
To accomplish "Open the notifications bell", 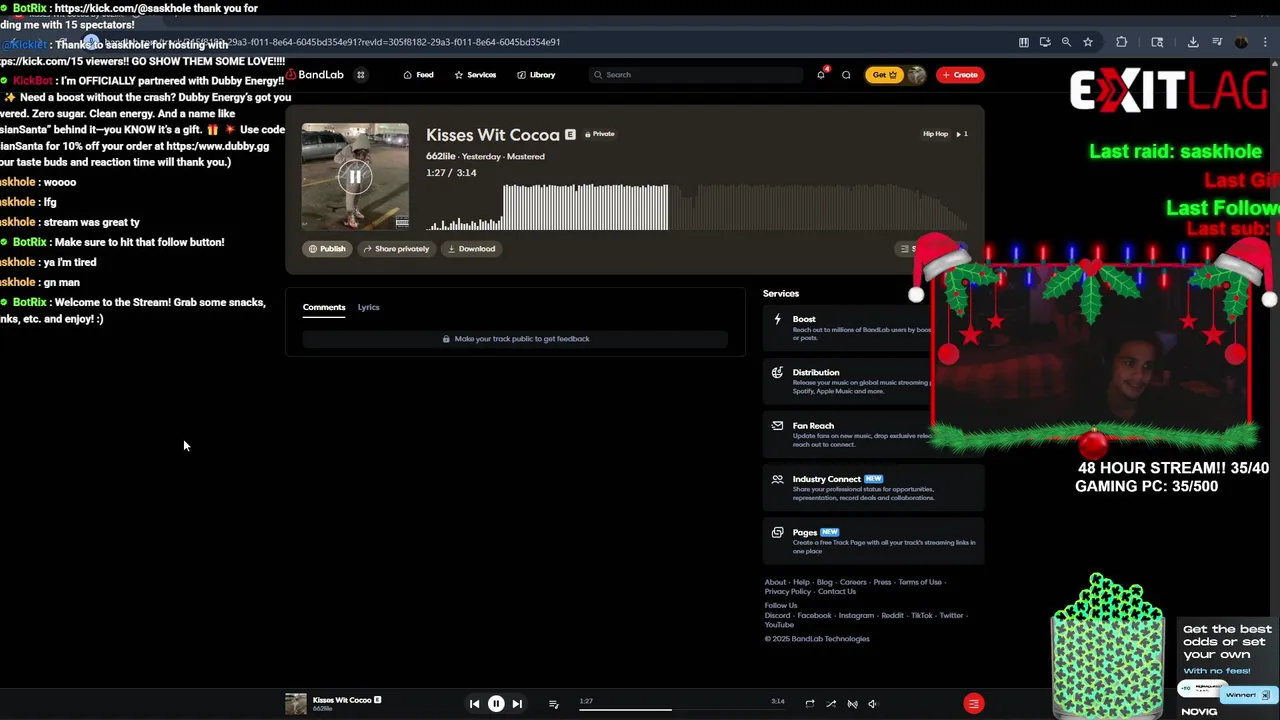I will 821,75.
